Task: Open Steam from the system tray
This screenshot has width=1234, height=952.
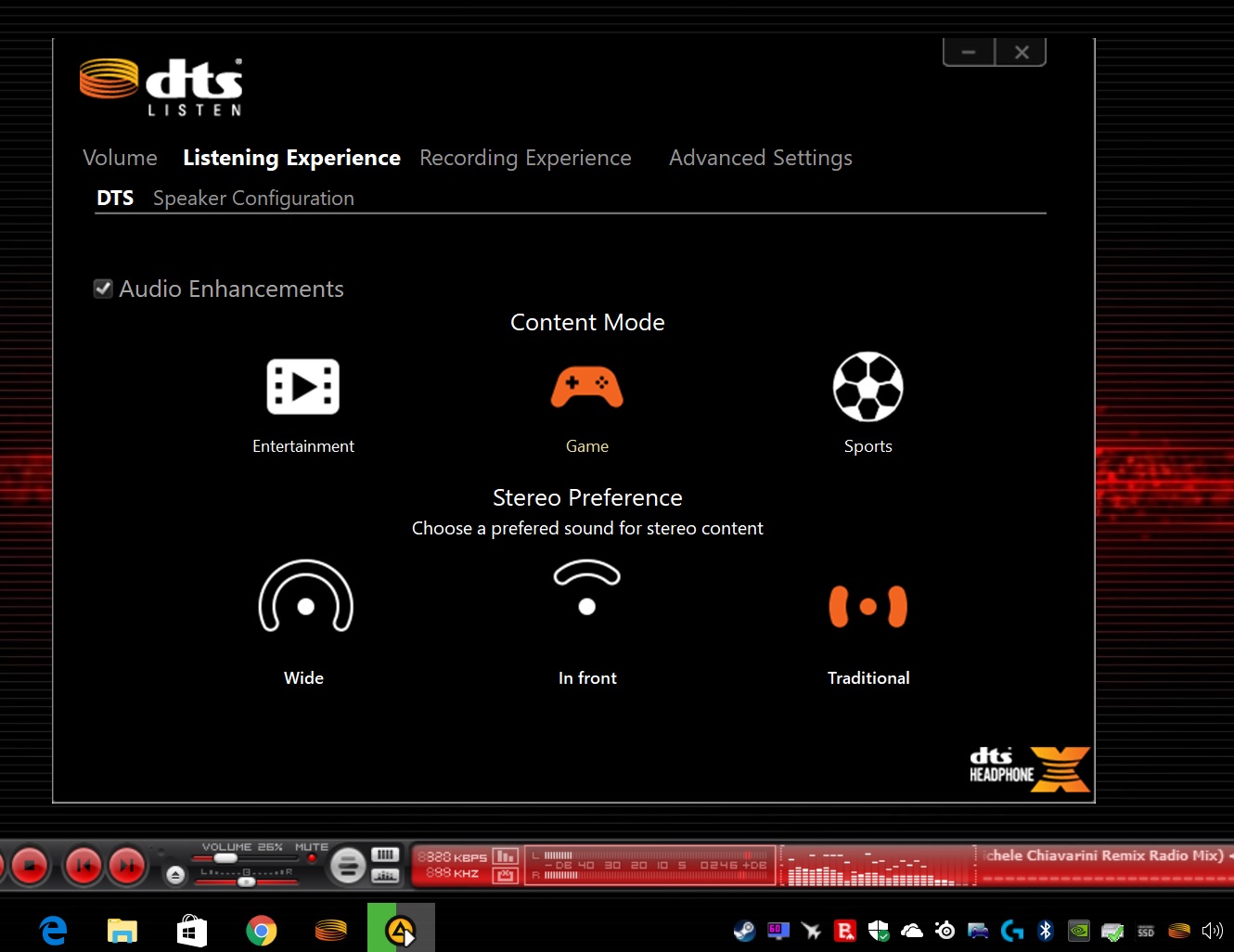Action: [x=744, y=931]
